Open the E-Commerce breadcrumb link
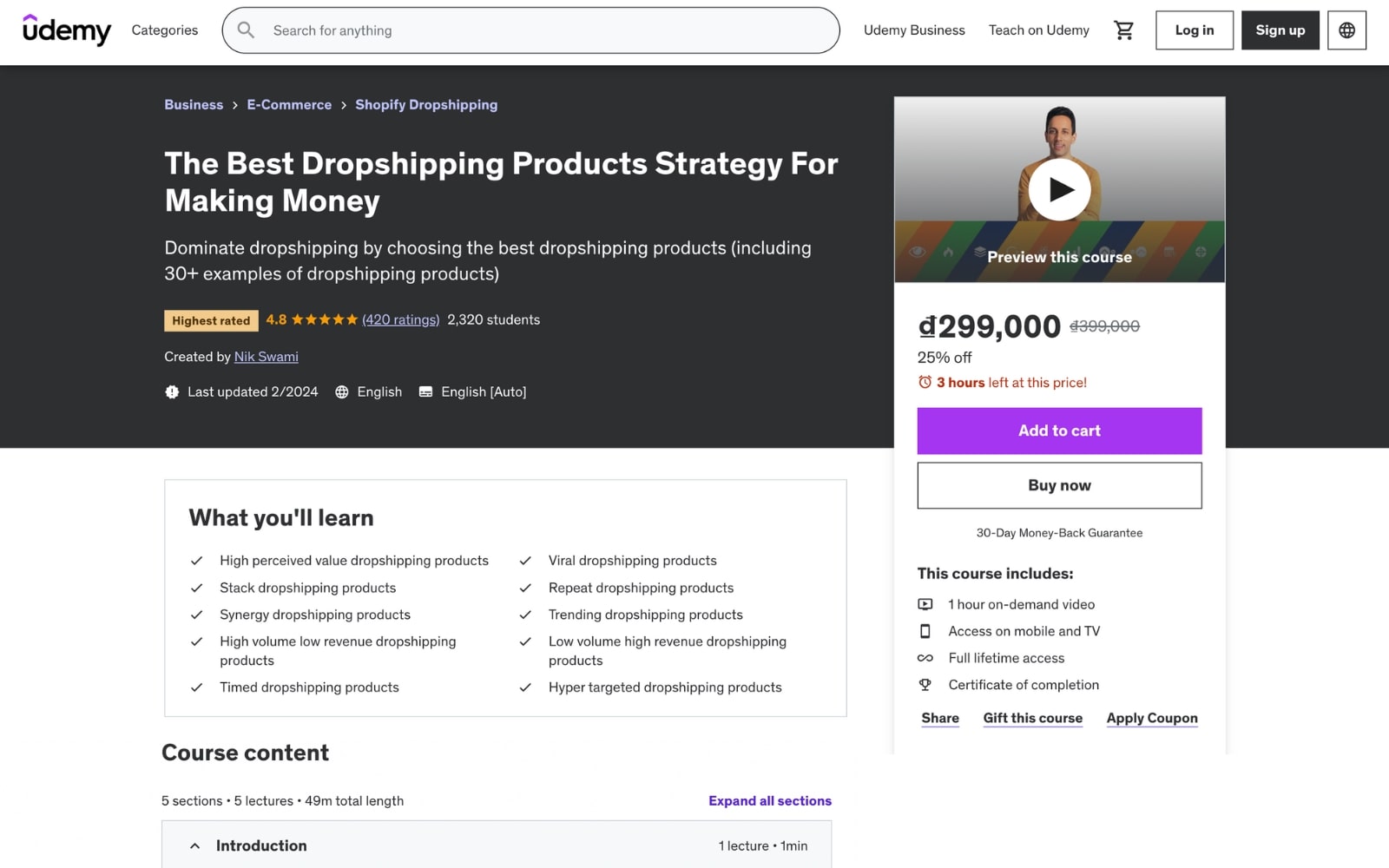Viewport: 1389px width, 868px height. (x=289, y=104)
